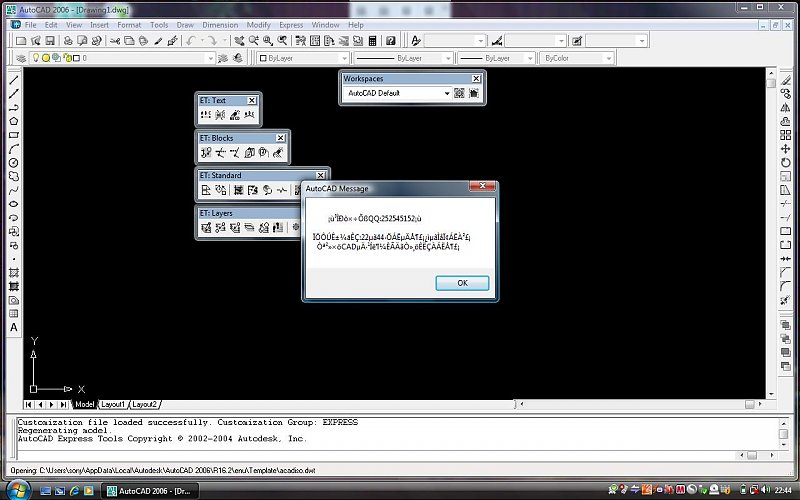Close the ET: Blocks toolbar
This screenshot has width=800, height=500.
coord(280,138)
